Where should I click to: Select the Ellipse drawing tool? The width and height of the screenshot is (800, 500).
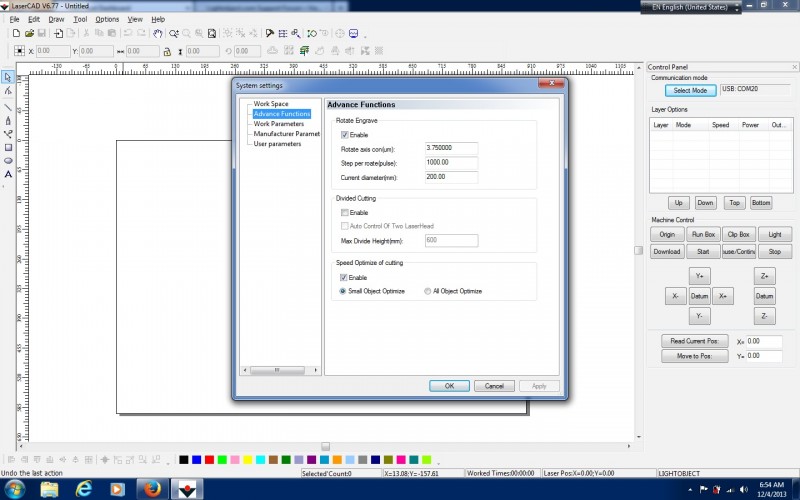click(x=8, y=160)
